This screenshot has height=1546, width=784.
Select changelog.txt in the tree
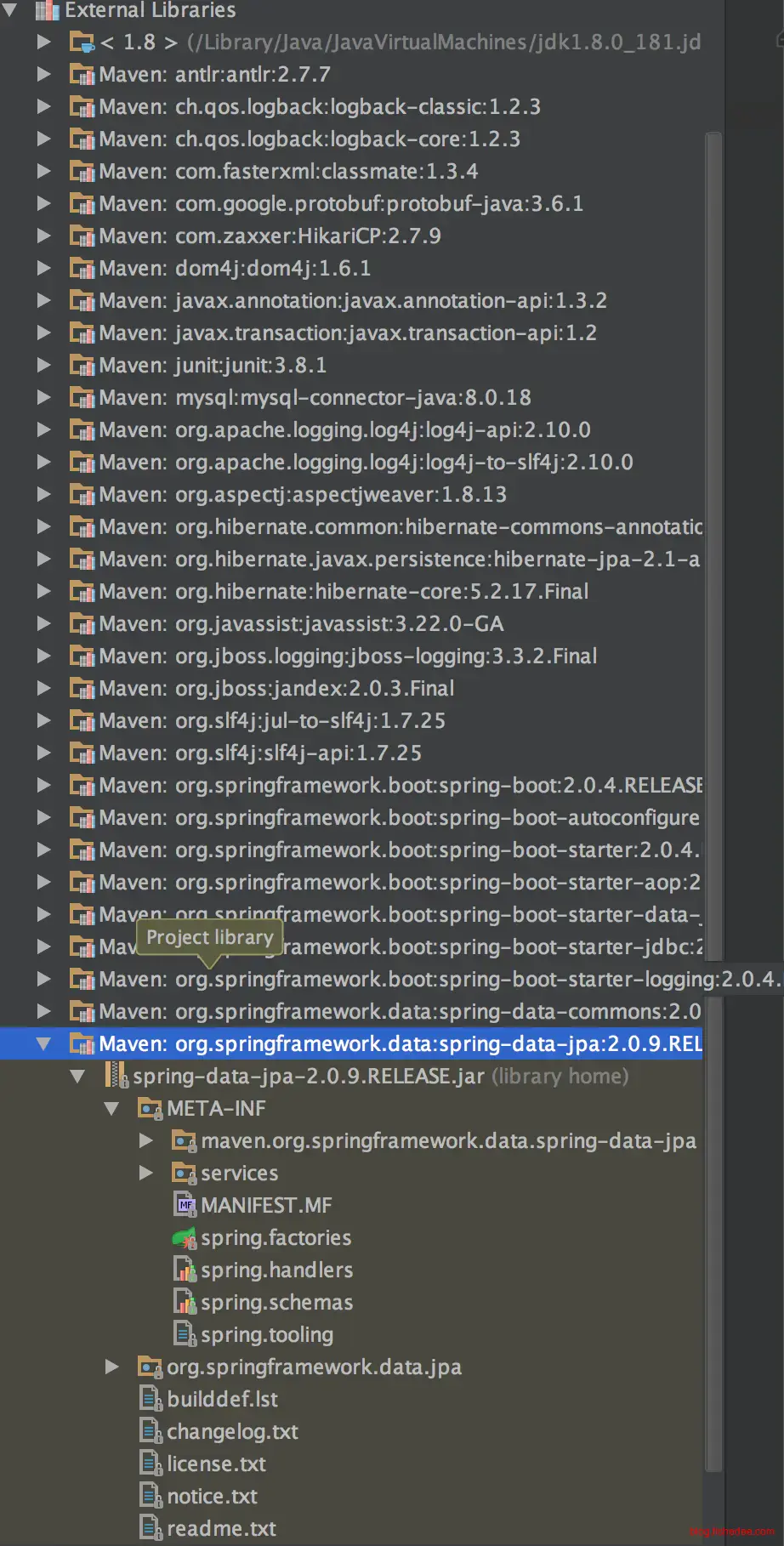(x=231, y=1432)
